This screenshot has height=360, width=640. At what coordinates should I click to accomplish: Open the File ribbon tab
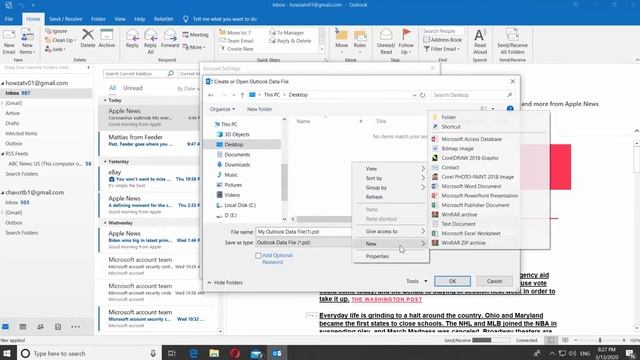pyautogui.click(x=9, y=19)
